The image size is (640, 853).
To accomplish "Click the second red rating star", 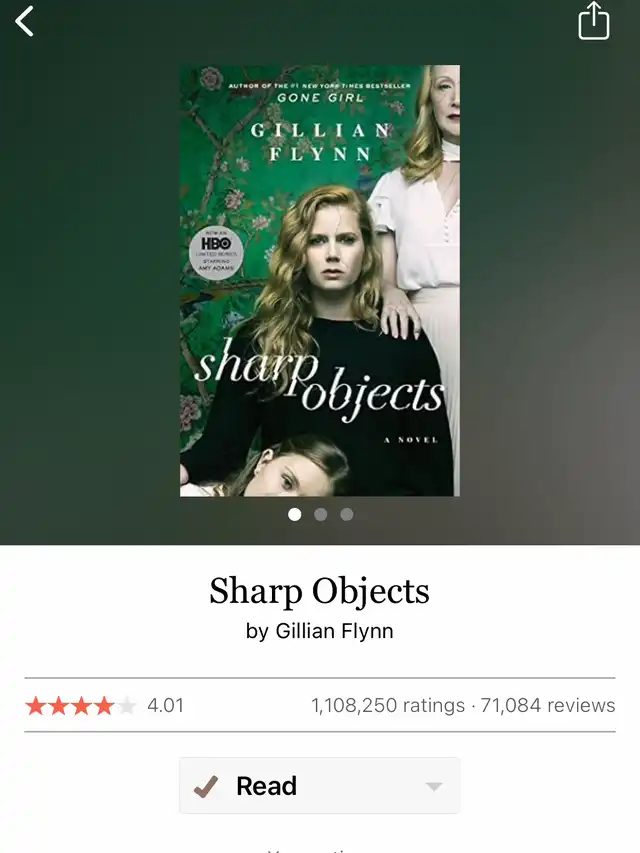I will coord(58,706).
